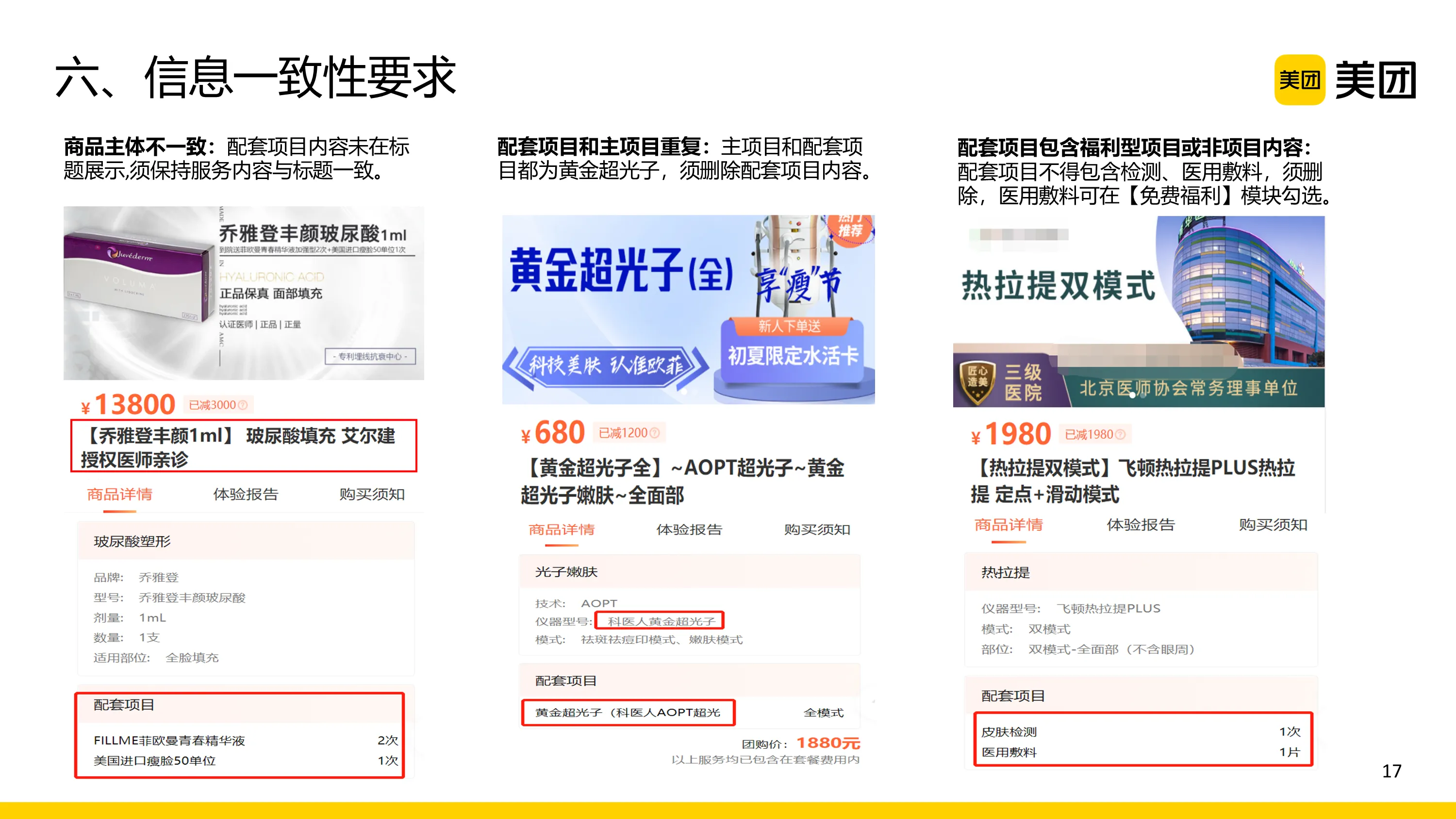The height and width of the screenshot is (819, 1456).
Task: Click the help icon beside 已减1980
Action: (1120, 435)
